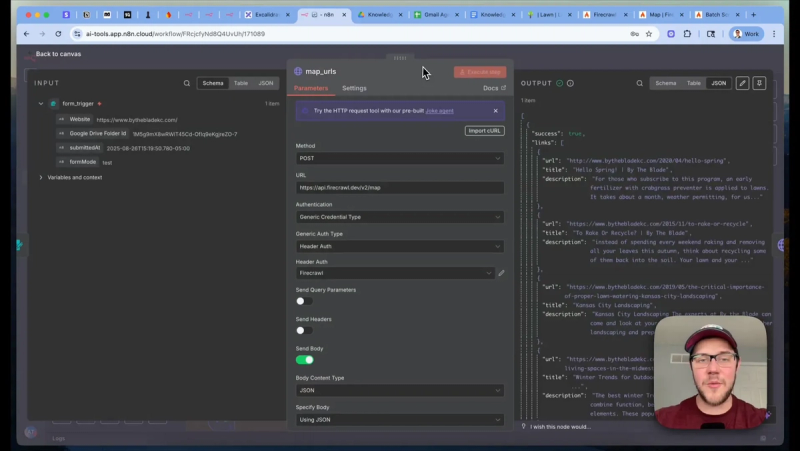Pin the output data

[759, 83]
